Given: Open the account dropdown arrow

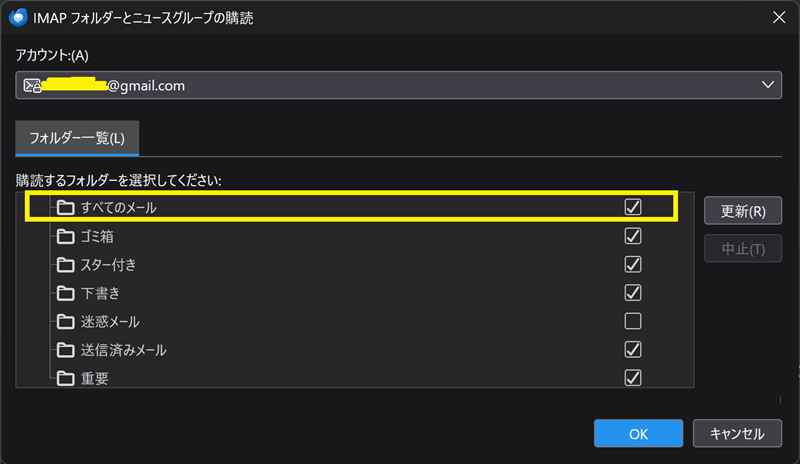Looking at the screenshot, I should 768,85.
